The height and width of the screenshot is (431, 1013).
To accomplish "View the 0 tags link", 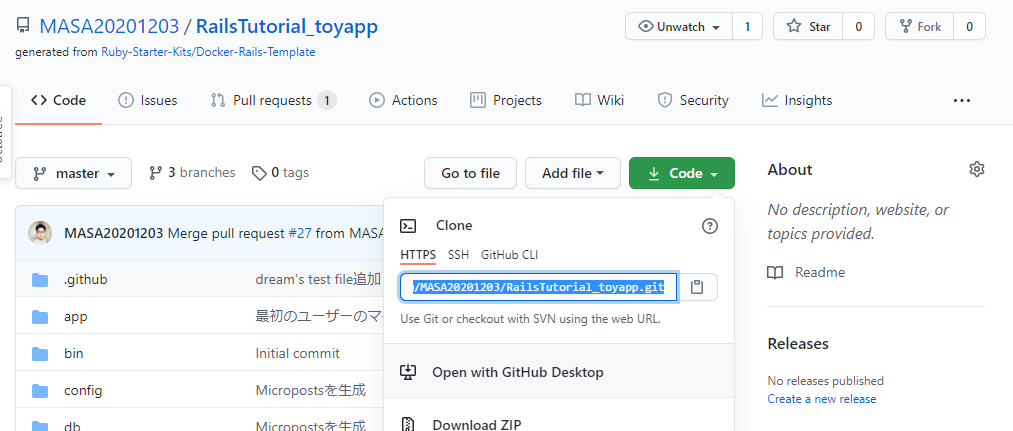I will 280,173.
